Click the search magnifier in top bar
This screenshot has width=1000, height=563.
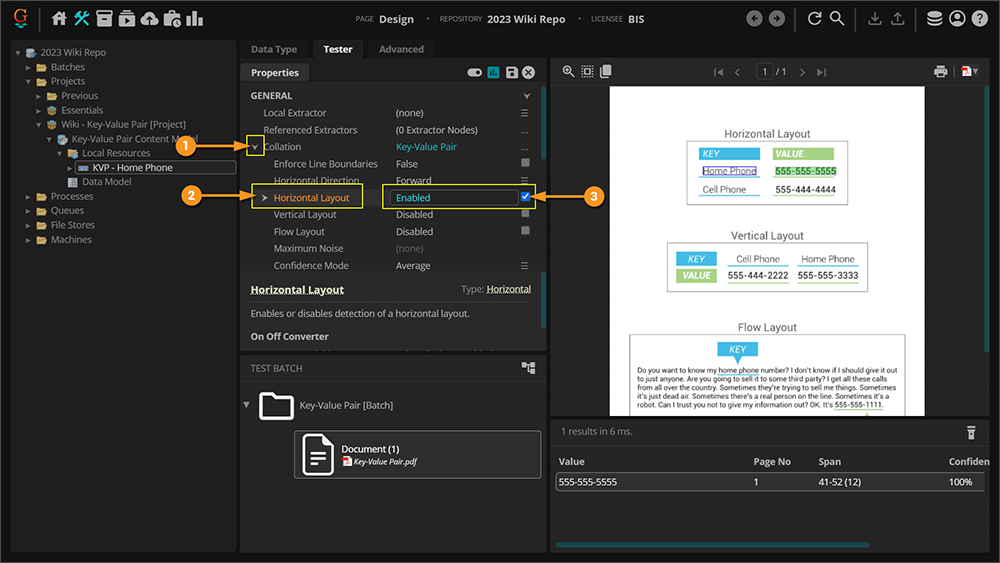click(837, 19)
